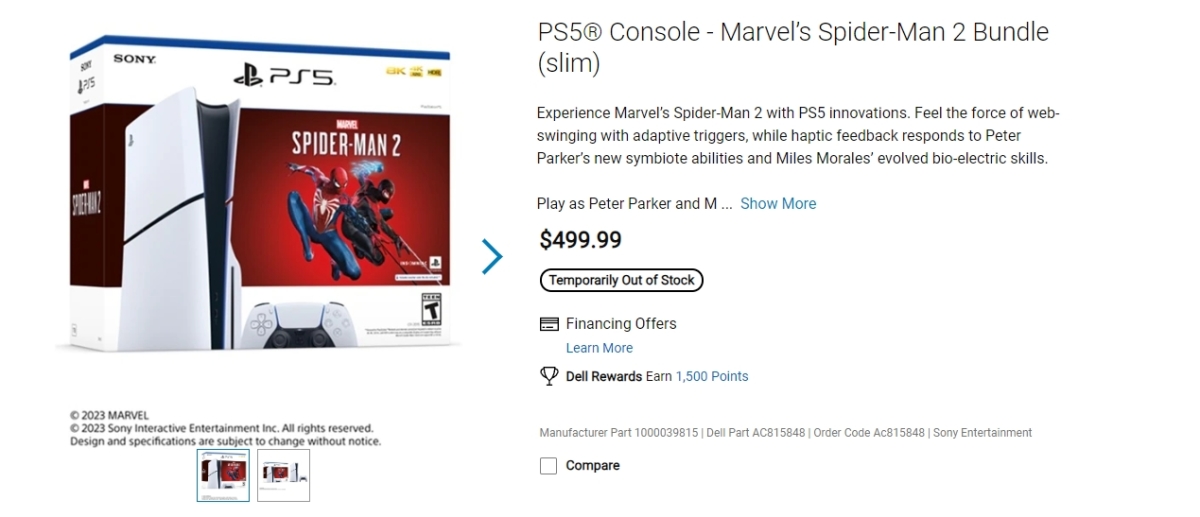1200x517 pixels.
Task: Enable the Compare checkbox
Action: coord(548,466)
